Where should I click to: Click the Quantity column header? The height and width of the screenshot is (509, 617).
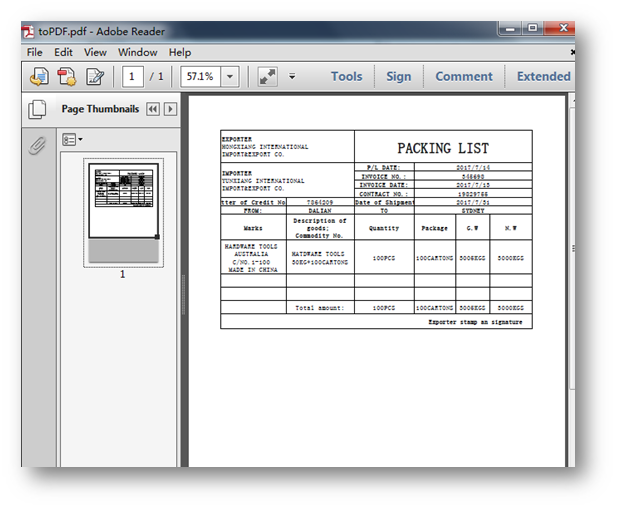tap(384, 228)
